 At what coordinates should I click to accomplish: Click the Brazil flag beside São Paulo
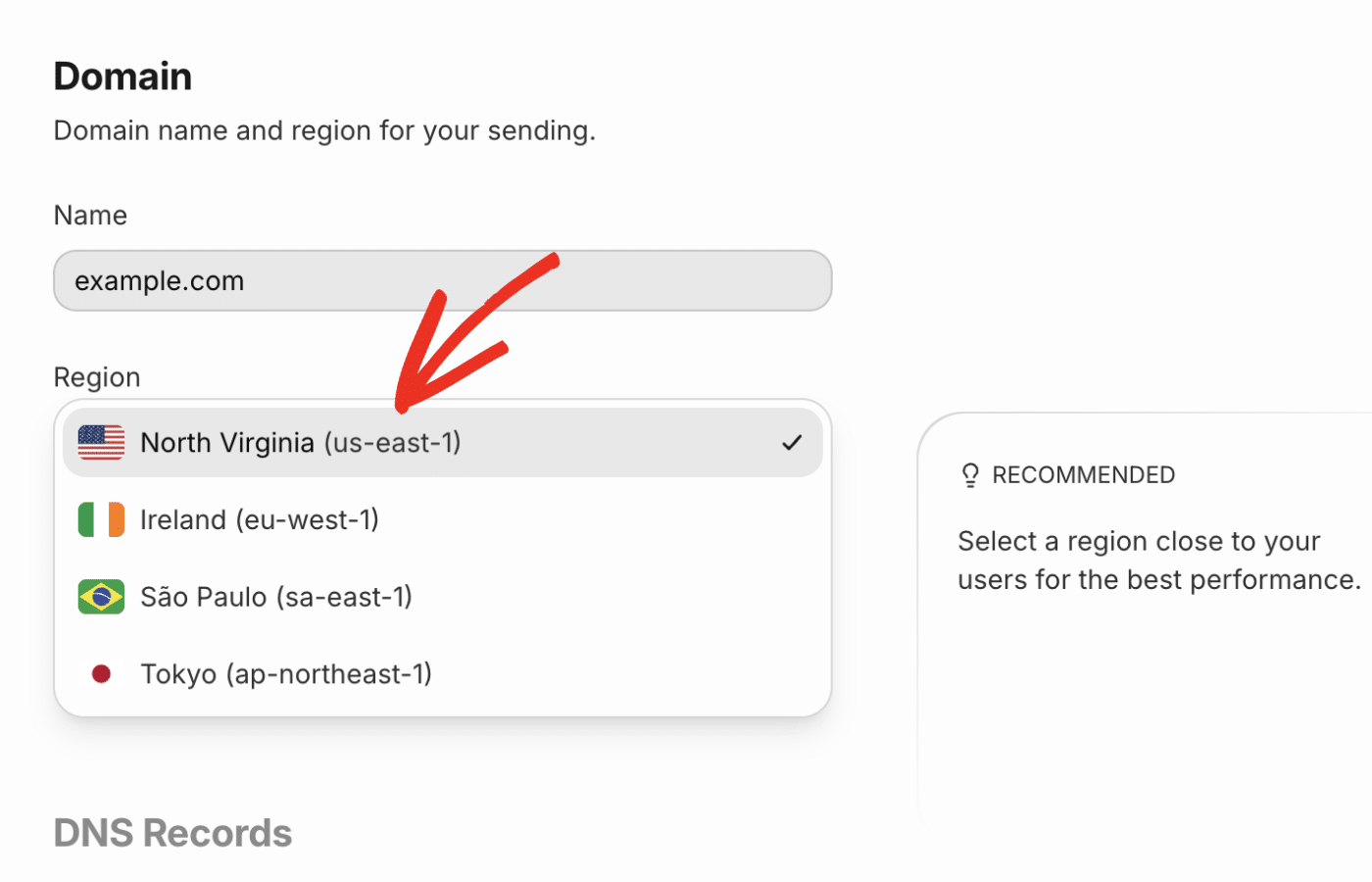[101, 596]
